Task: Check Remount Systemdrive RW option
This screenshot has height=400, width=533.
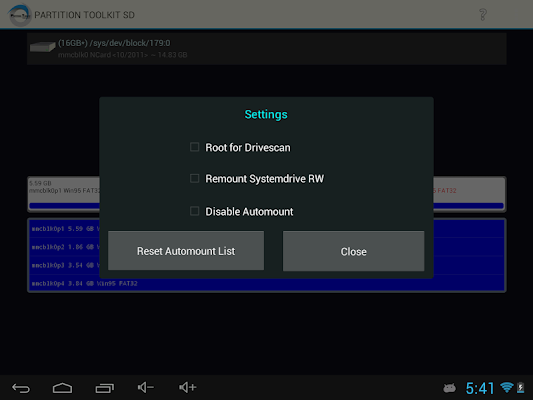Action: pyautogui.click(x=194, y=178)
